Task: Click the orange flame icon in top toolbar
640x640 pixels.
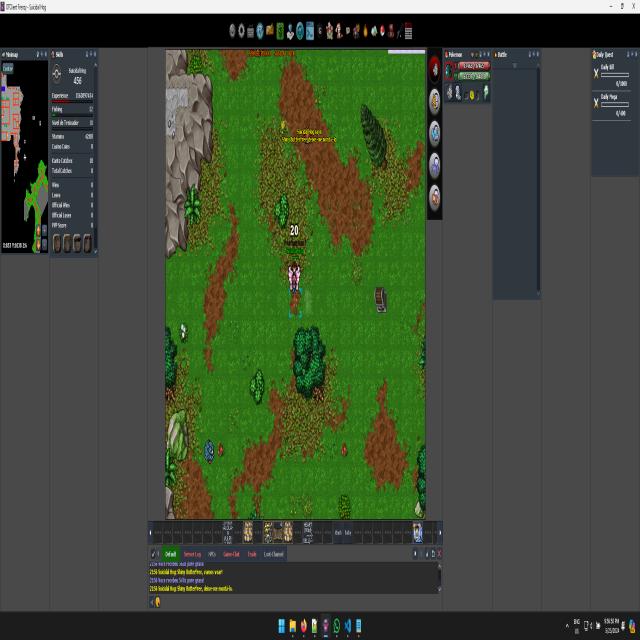Action: 365,31
